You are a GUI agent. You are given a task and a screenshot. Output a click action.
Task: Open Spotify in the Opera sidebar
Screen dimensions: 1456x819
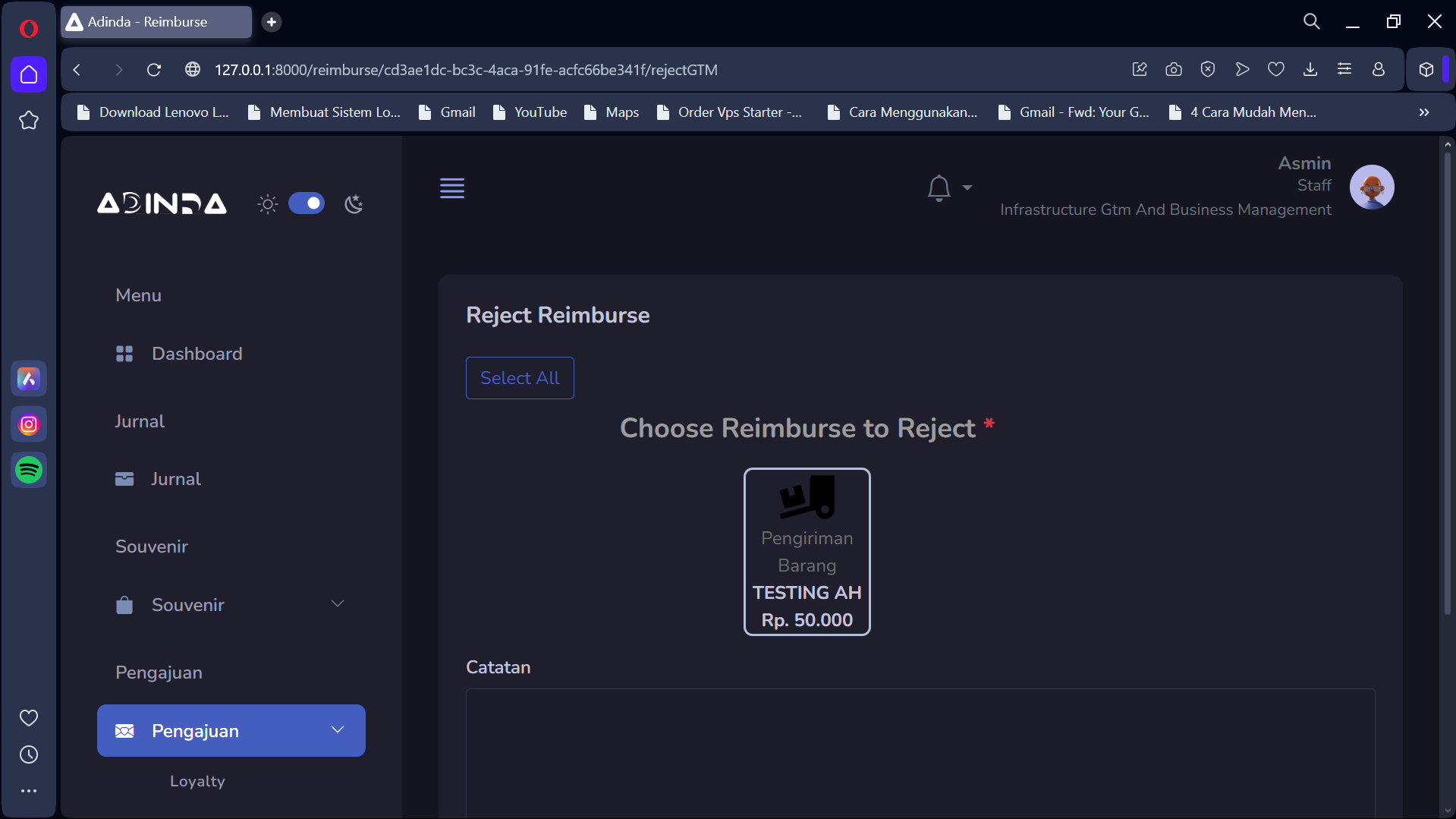pos(29,471)
